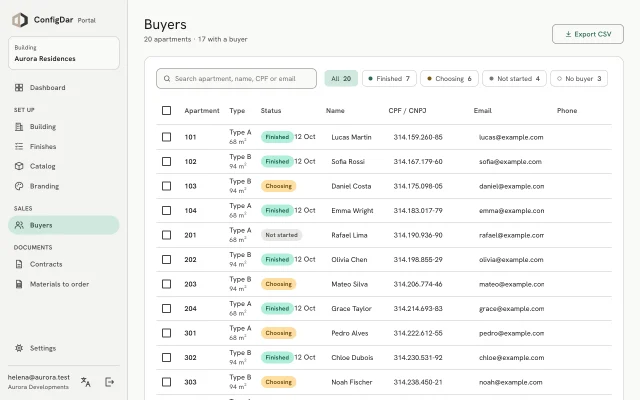Click the language translate icon
The width and height of the screenshot is (640, 400).
tap(86, 382)
